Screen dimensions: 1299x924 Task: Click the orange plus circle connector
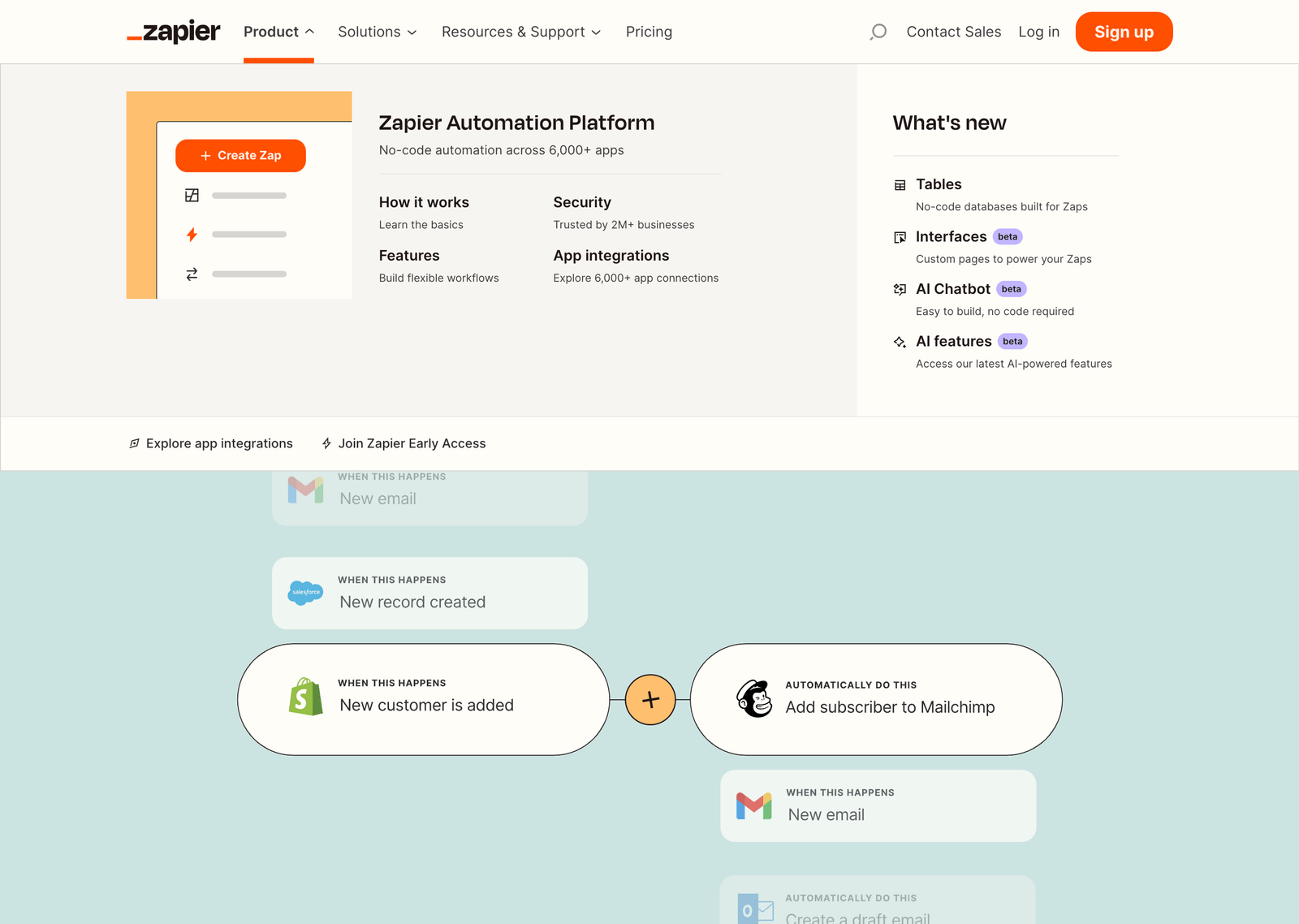[x=650, y=700]
